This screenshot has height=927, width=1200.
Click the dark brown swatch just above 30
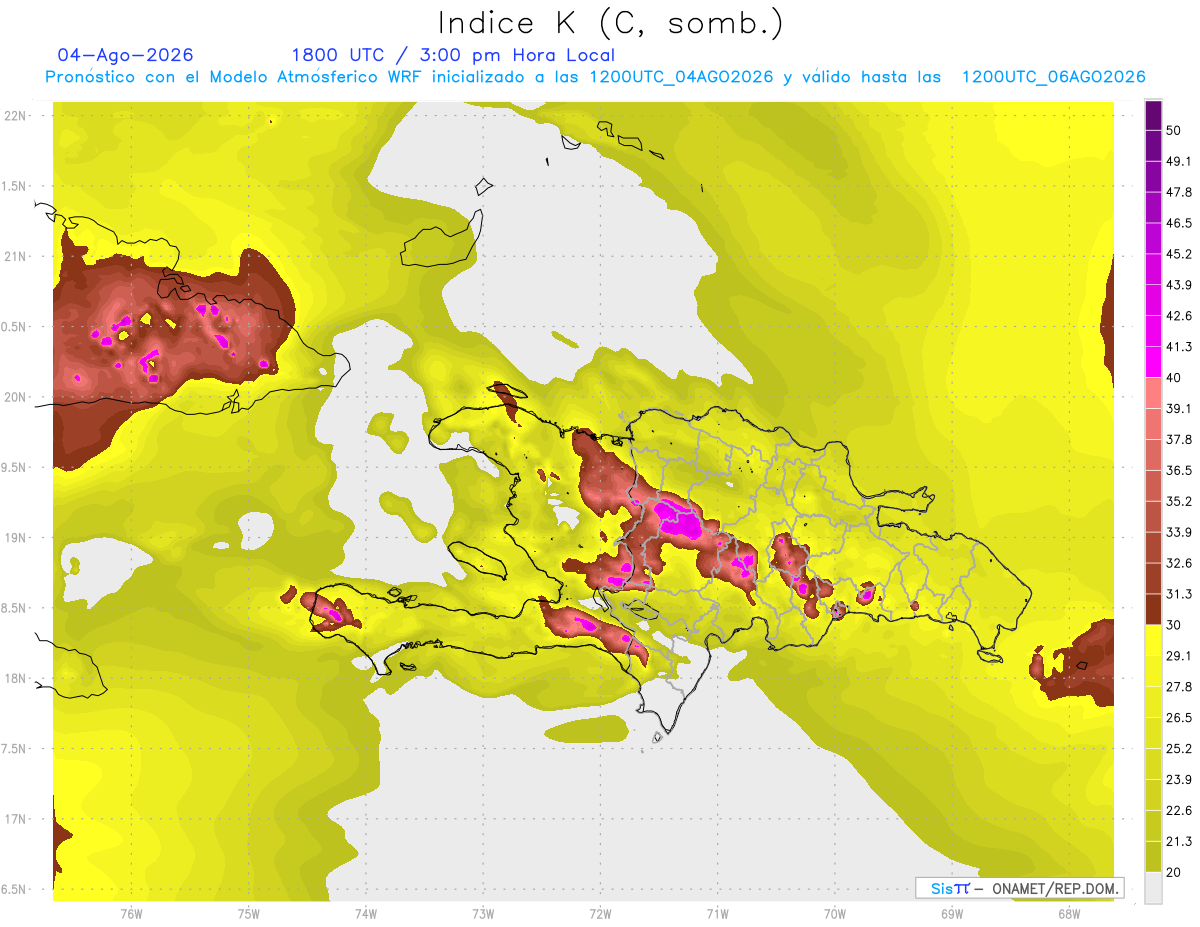(x=1153, y=609)
